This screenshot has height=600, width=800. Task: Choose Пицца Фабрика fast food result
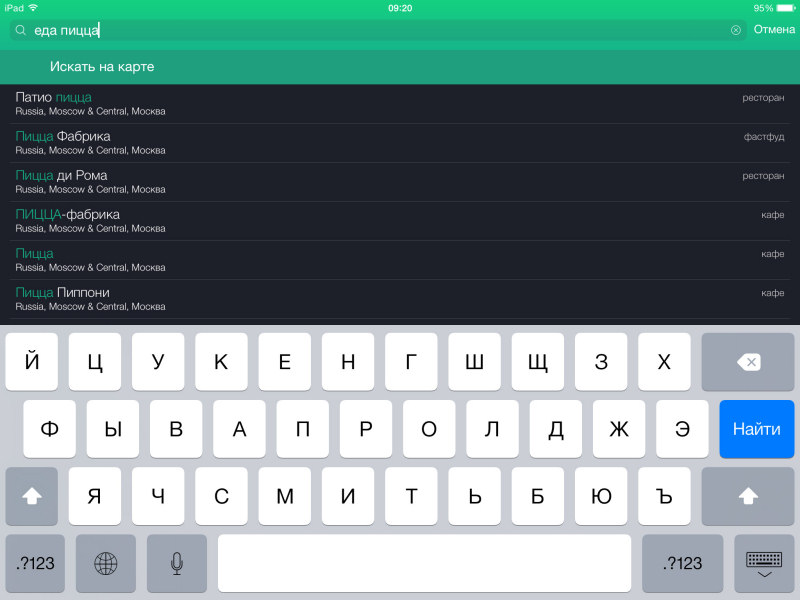tap(400, 143)
